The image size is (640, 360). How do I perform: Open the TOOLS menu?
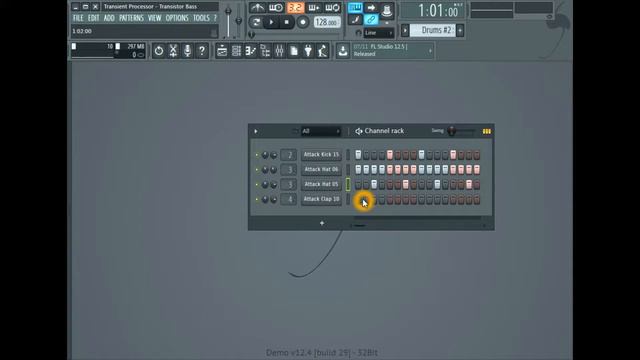point(201,18)
